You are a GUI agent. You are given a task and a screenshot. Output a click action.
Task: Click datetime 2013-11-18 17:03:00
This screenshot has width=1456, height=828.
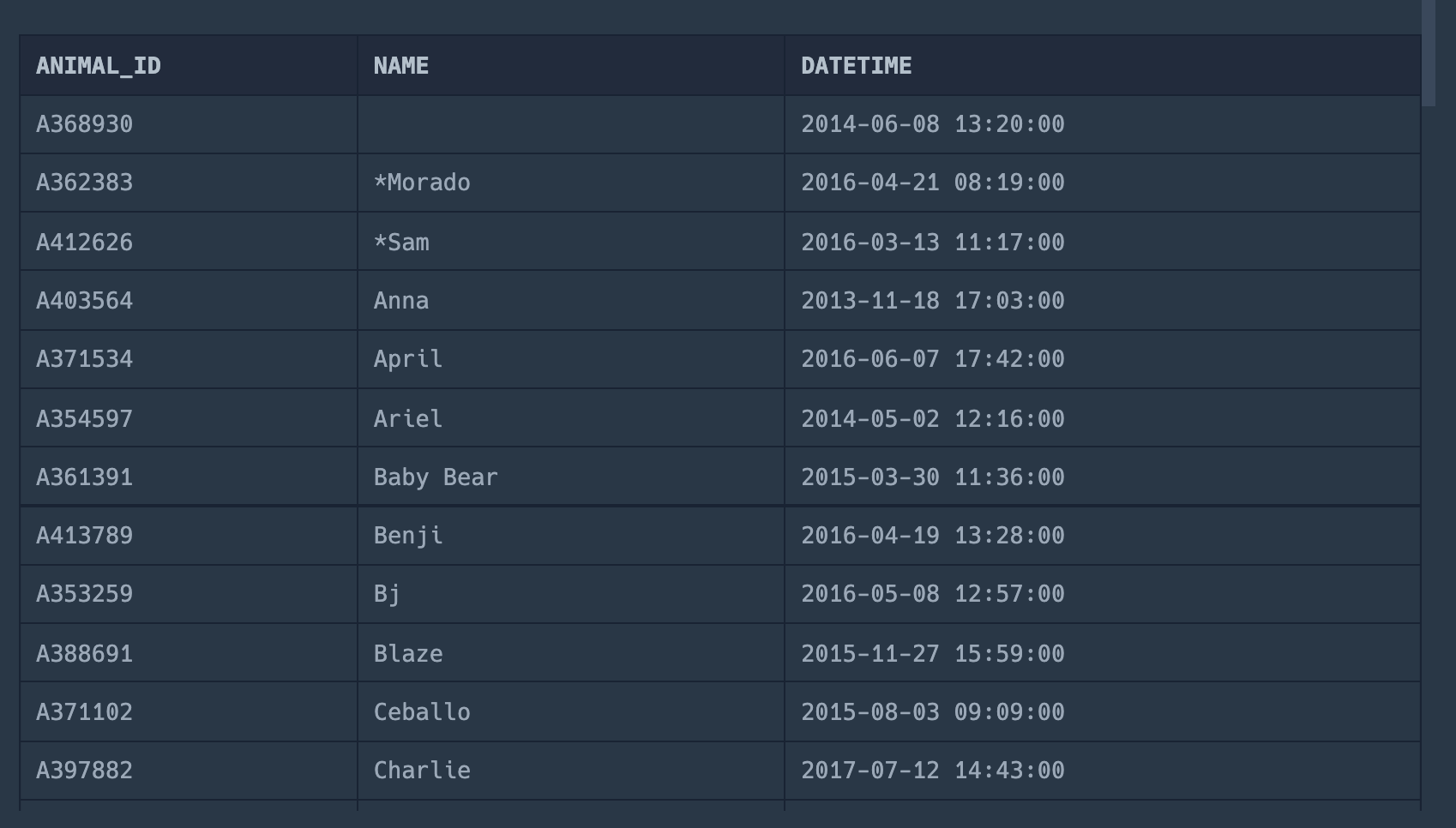tap(932, 301)
